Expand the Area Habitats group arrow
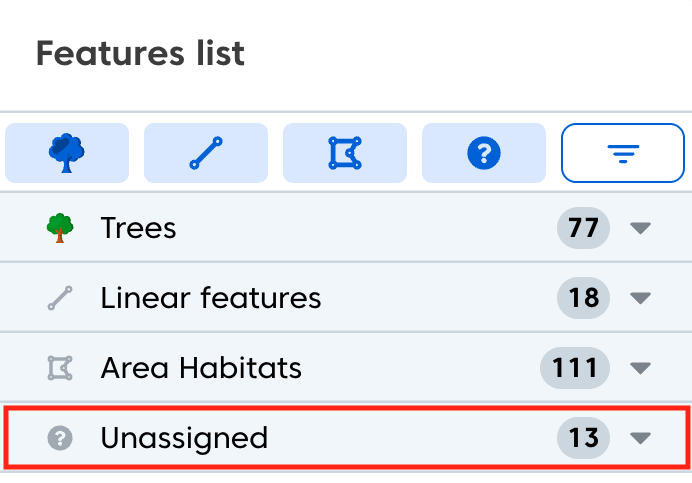 pos(641,368)
